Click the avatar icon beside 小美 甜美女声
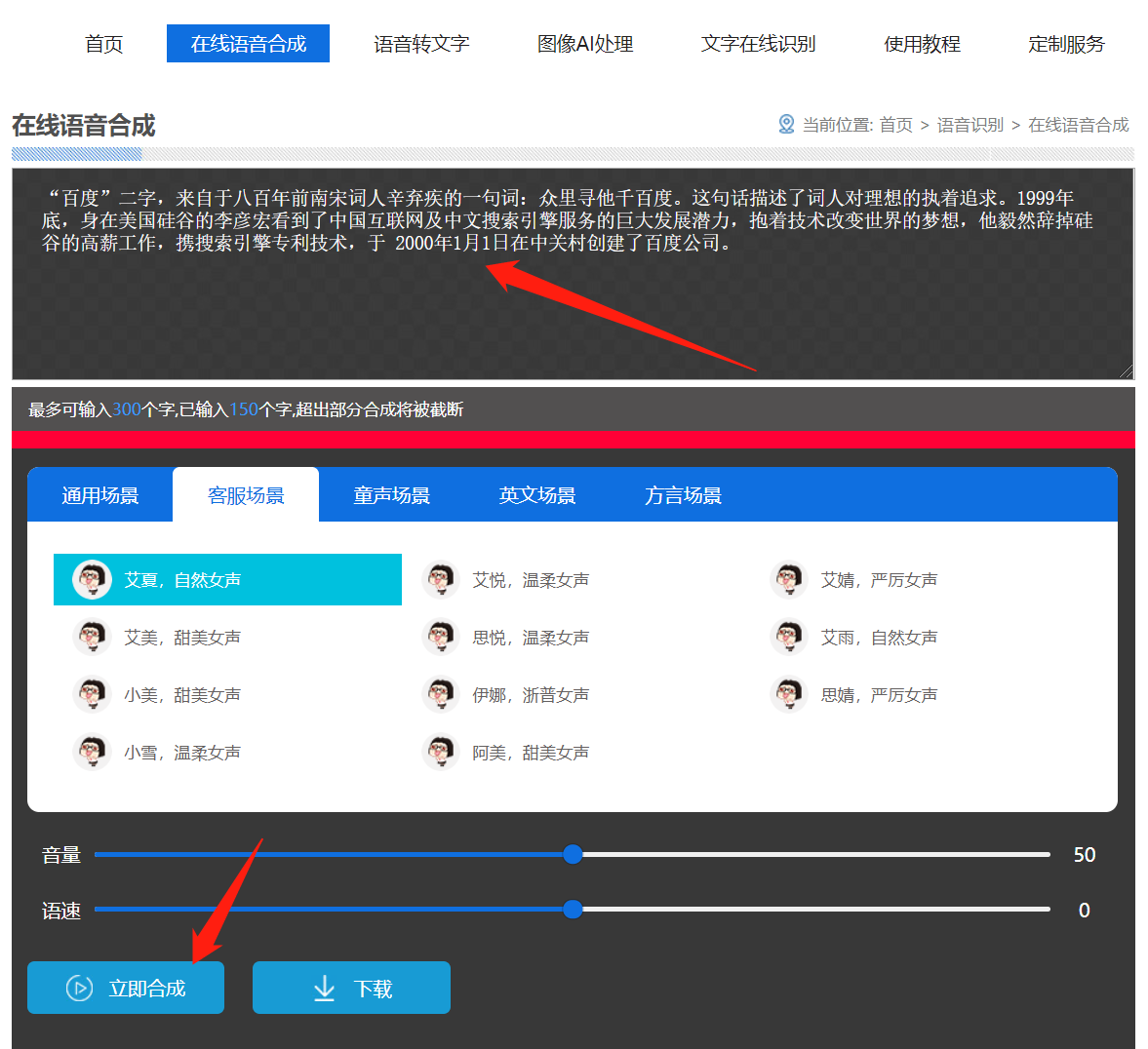Viewport: 1148px width, 1049px height. (92, 695)
